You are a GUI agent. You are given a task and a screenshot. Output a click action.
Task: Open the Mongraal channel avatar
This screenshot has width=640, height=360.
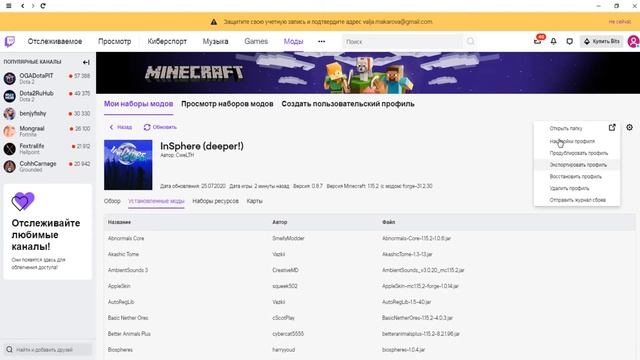(10, 131)
